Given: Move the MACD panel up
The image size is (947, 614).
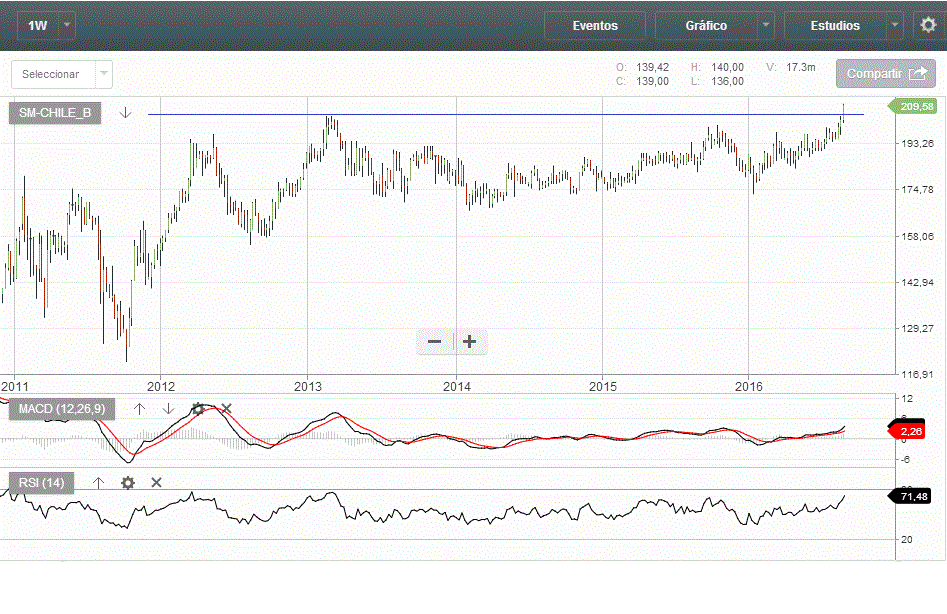Looking at the screenshot, I should (x=140, y=409).
